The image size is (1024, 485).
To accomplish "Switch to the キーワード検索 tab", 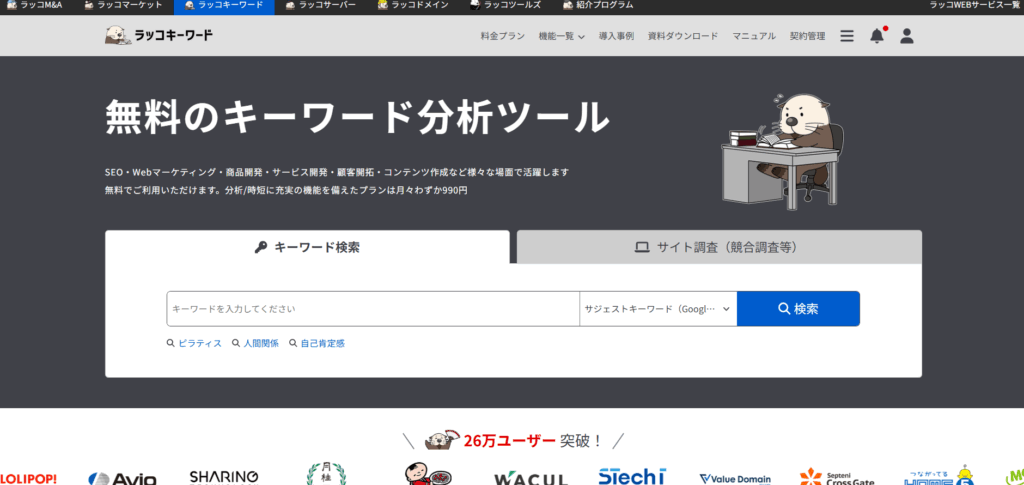I will coord(307,247).
